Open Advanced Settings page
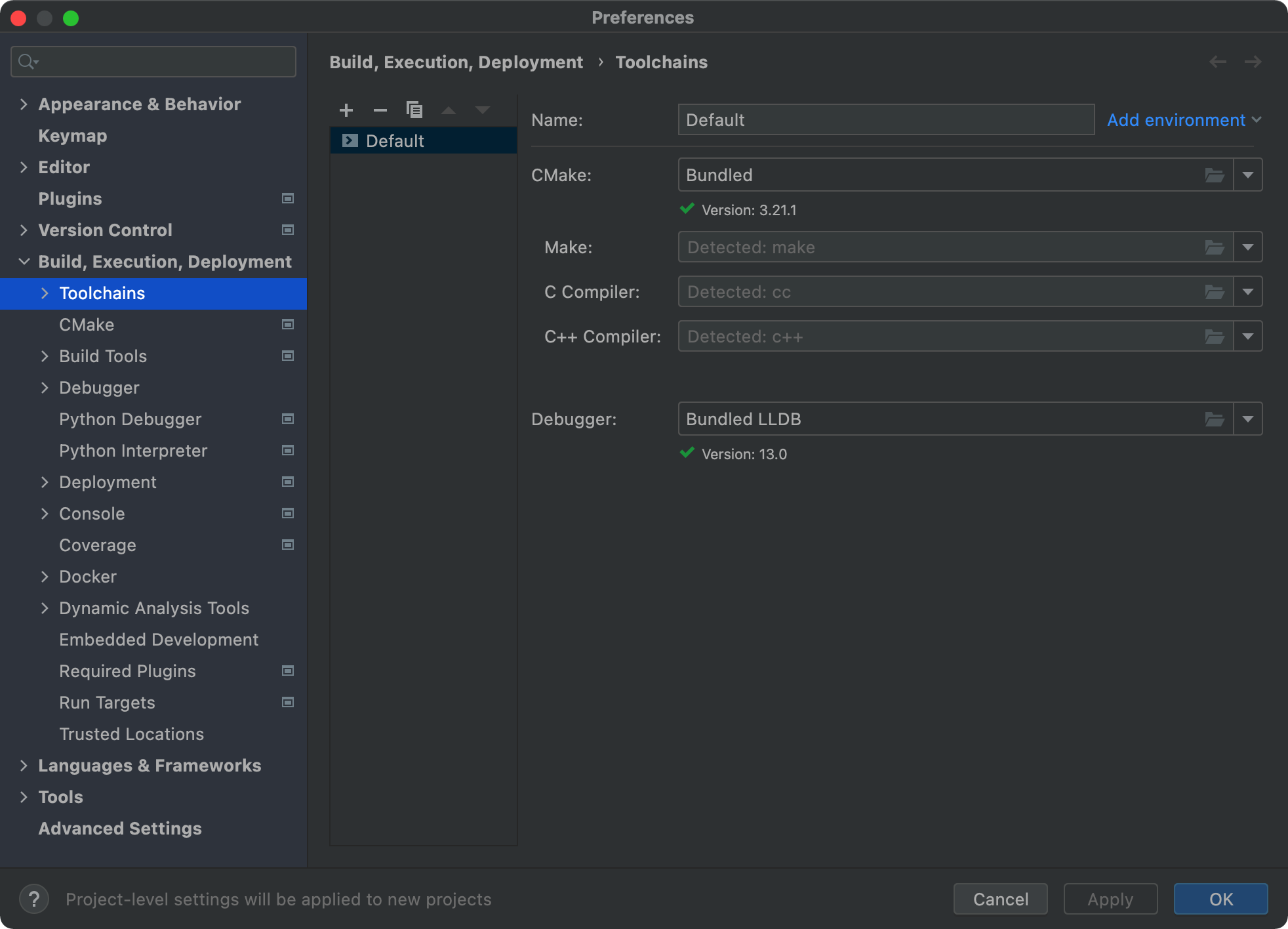 pyautogui.click(x=120, y=829)
